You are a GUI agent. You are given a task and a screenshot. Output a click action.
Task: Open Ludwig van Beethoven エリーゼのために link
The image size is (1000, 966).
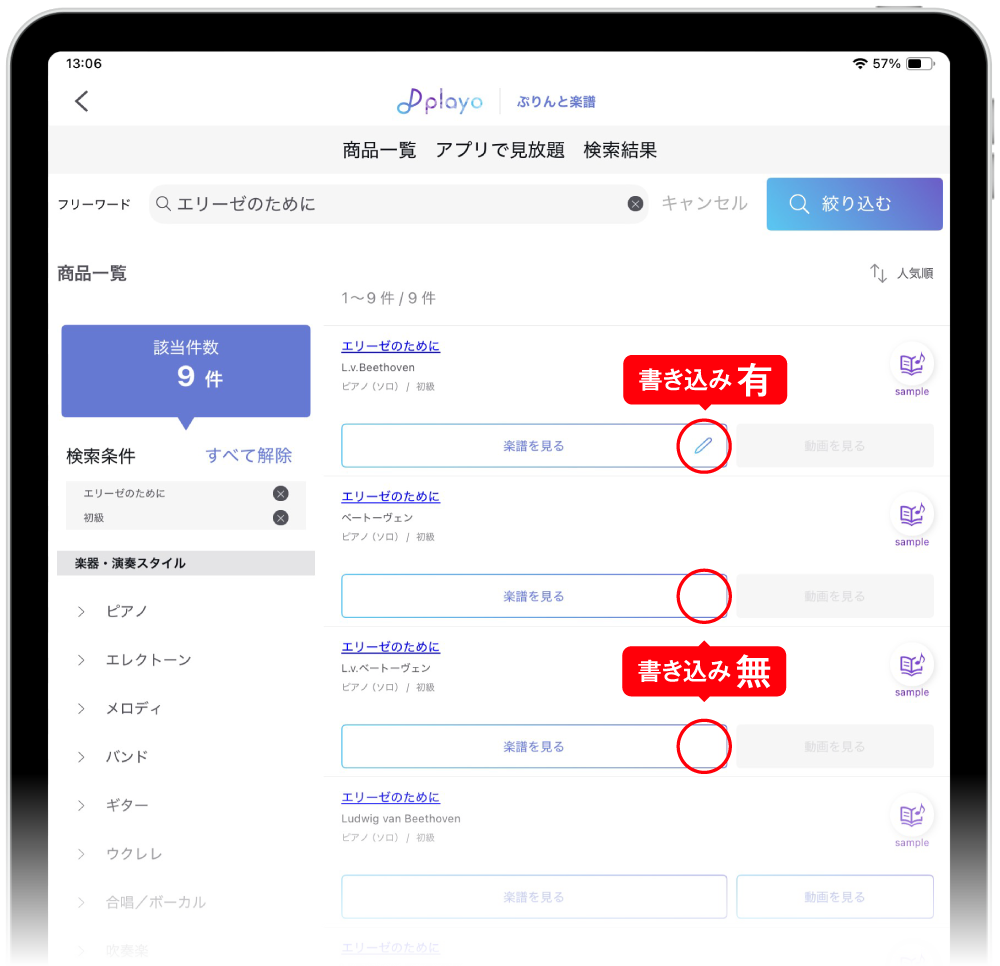pyautogui.click(x=390, y=797)
